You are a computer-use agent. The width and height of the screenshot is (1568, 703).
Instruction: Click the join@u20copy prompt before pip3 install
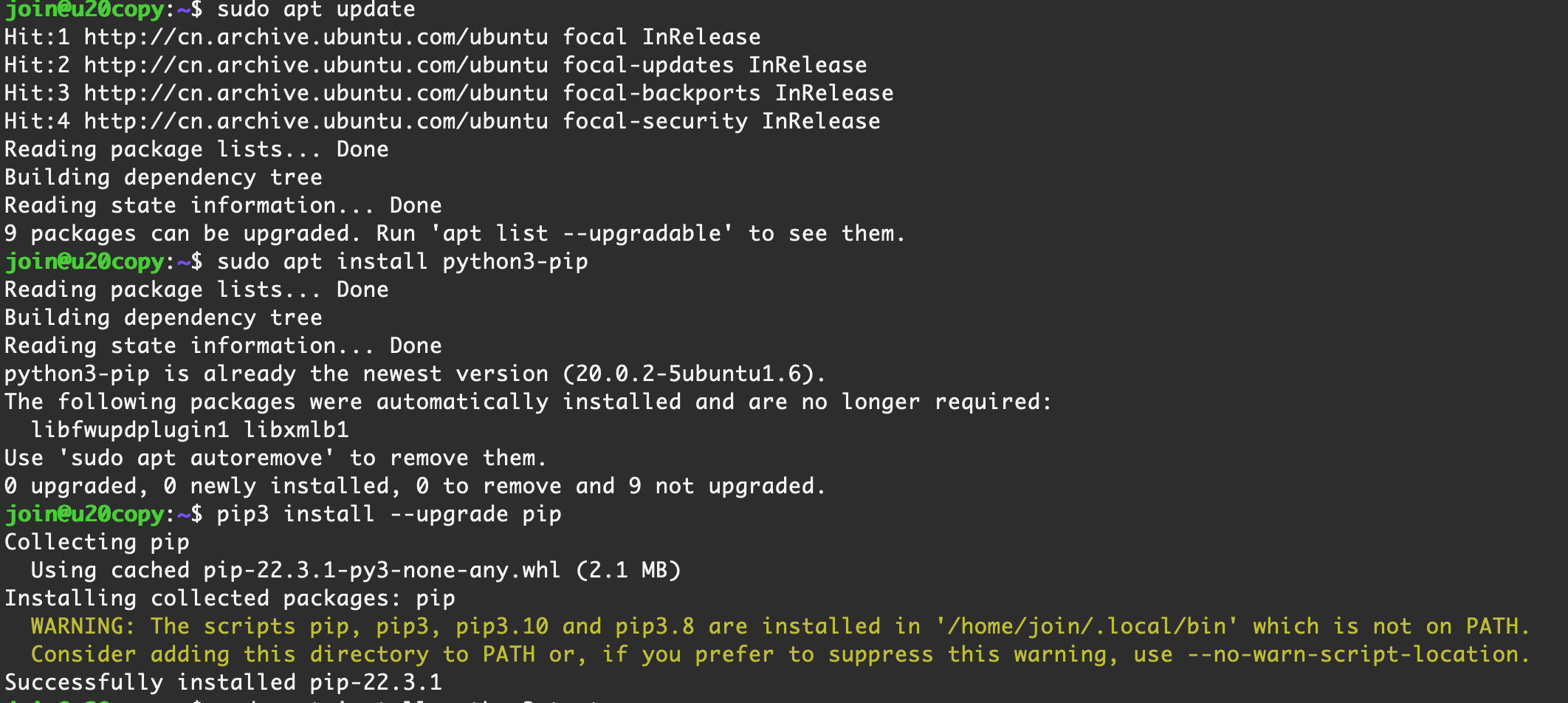(85, 514)
